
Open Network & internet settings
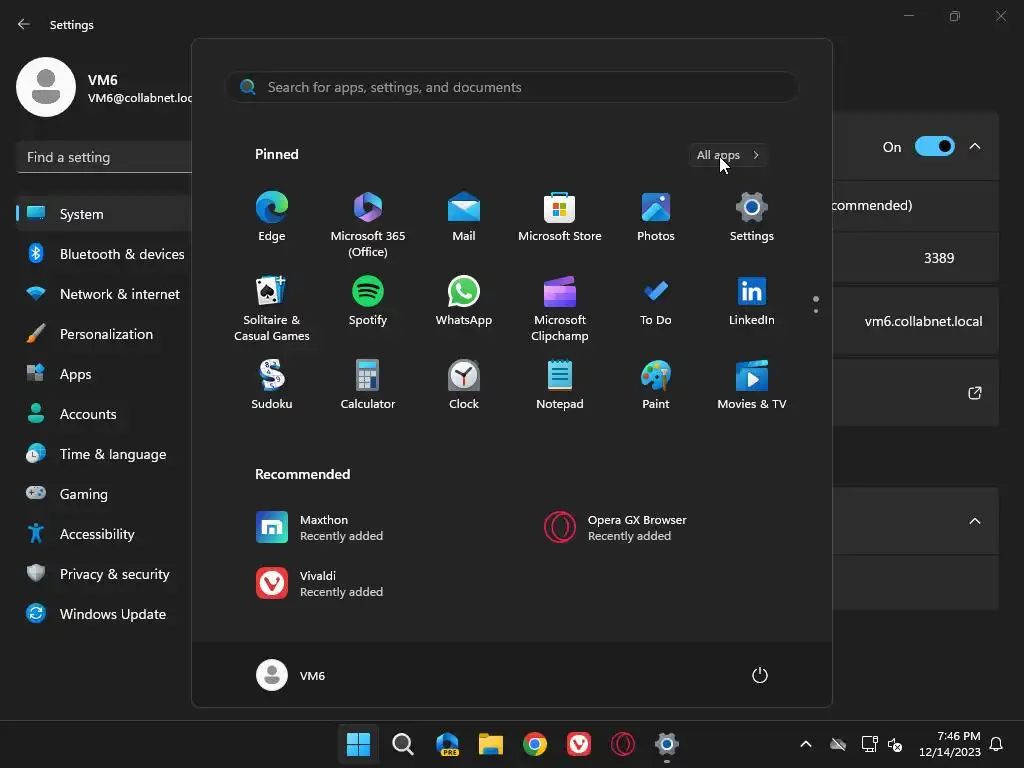(104, 294)
